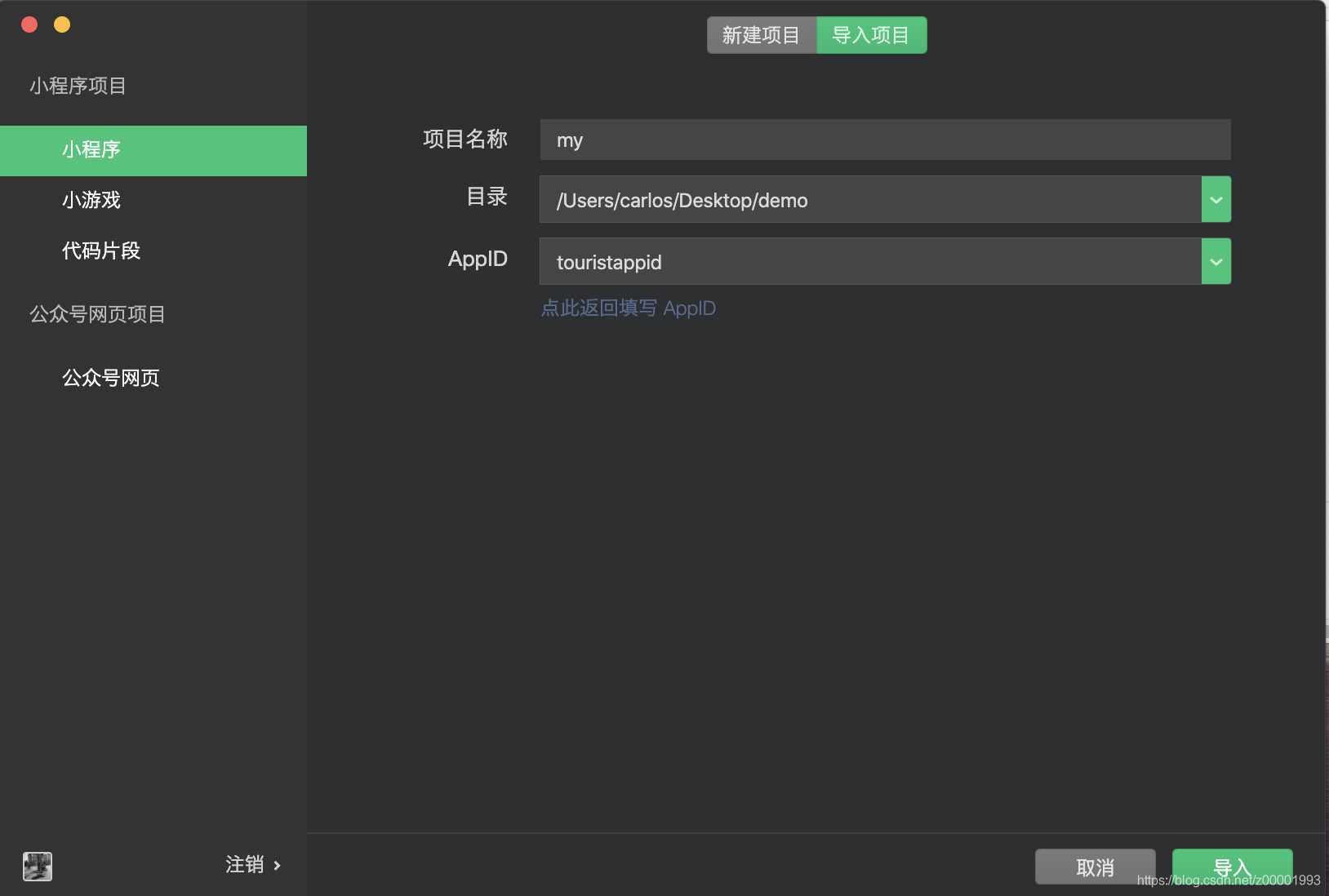Click the user avatar thumbnail
Screen dimensions: 1329x896
point(38,867)
